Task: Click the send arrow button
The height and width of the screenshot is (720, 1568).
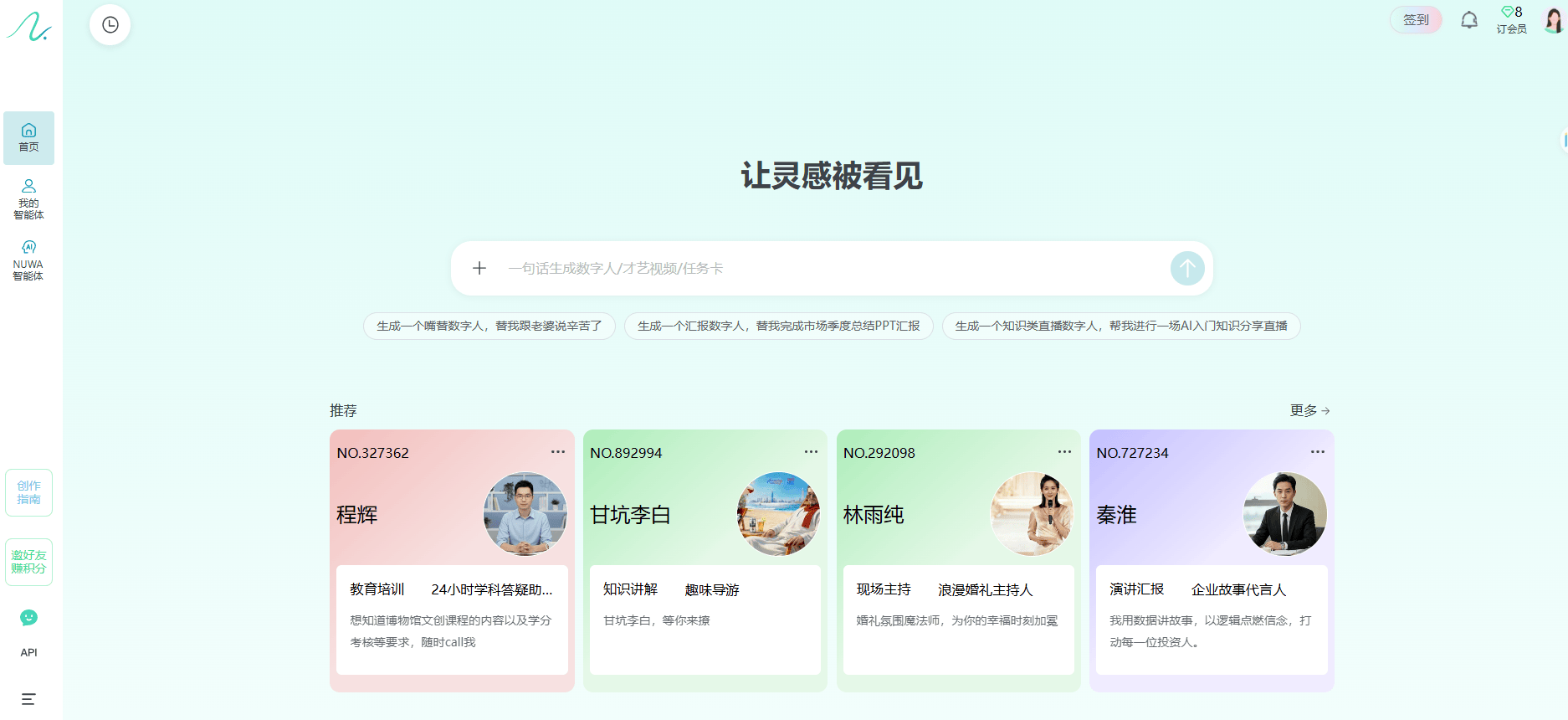Action: point(1186,269)
